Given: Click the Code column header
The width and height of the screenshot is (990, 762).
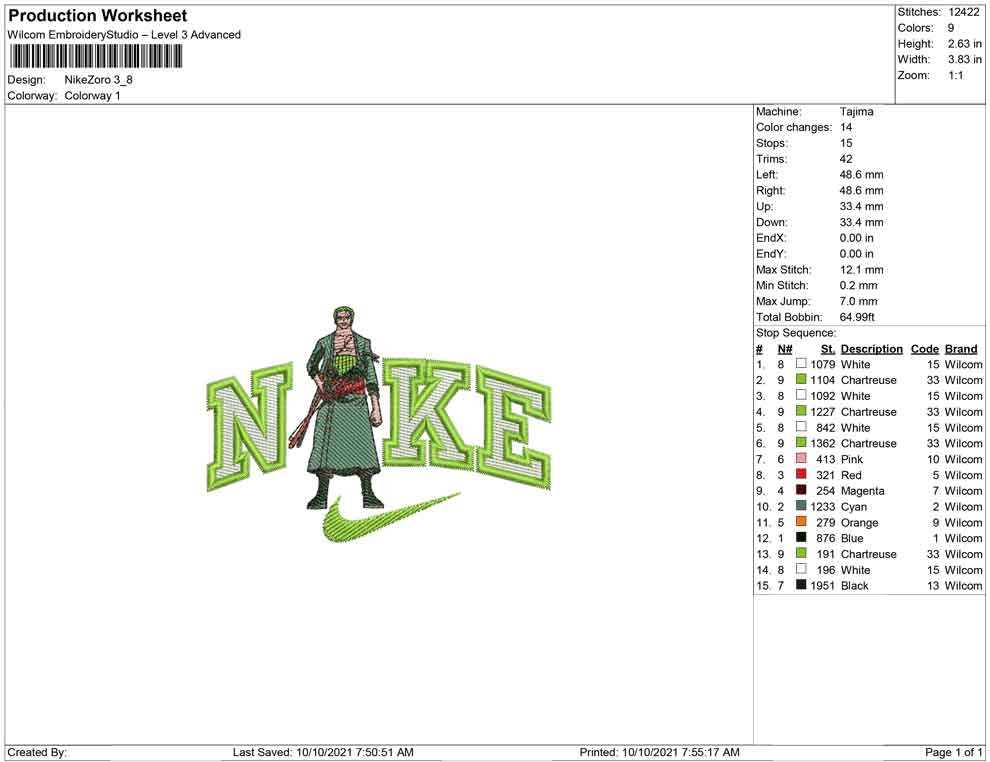Looking at the screenshot, I should coord(924,349).
